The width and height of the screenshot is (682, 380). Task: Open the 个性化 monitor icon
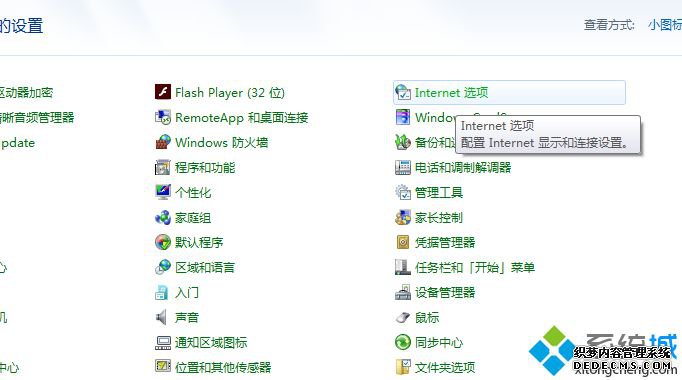tap(163, 192)
